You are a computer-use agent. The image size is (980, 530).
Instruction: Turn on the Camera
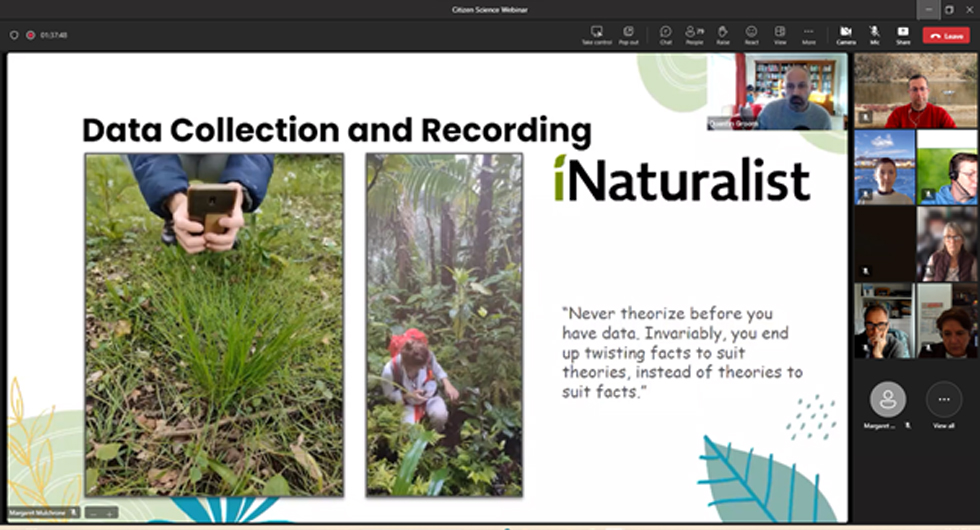point(846,35)
